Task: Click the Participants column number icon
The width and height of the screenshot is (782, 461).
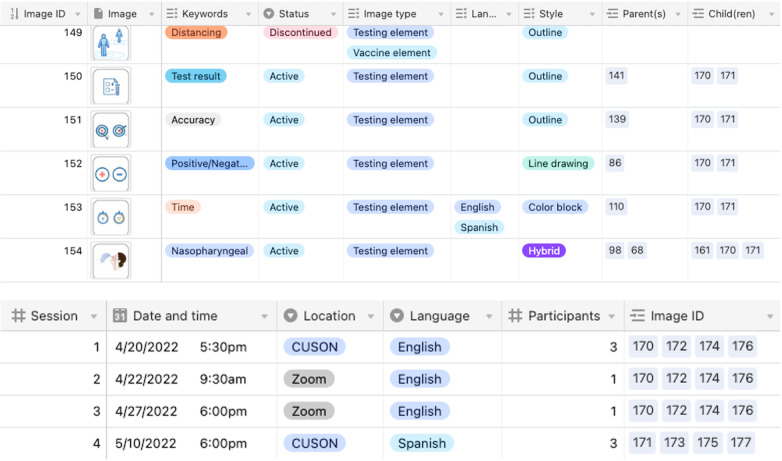Action: coord(516,316)
